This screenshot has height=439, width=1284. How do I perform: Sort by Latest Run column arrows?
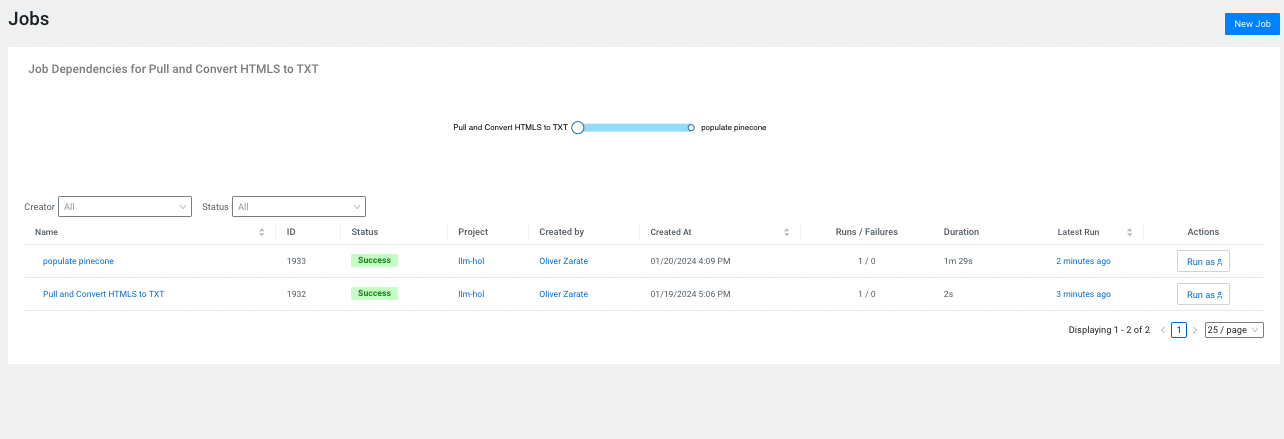pyautogui.click(x=1130, y=232)
